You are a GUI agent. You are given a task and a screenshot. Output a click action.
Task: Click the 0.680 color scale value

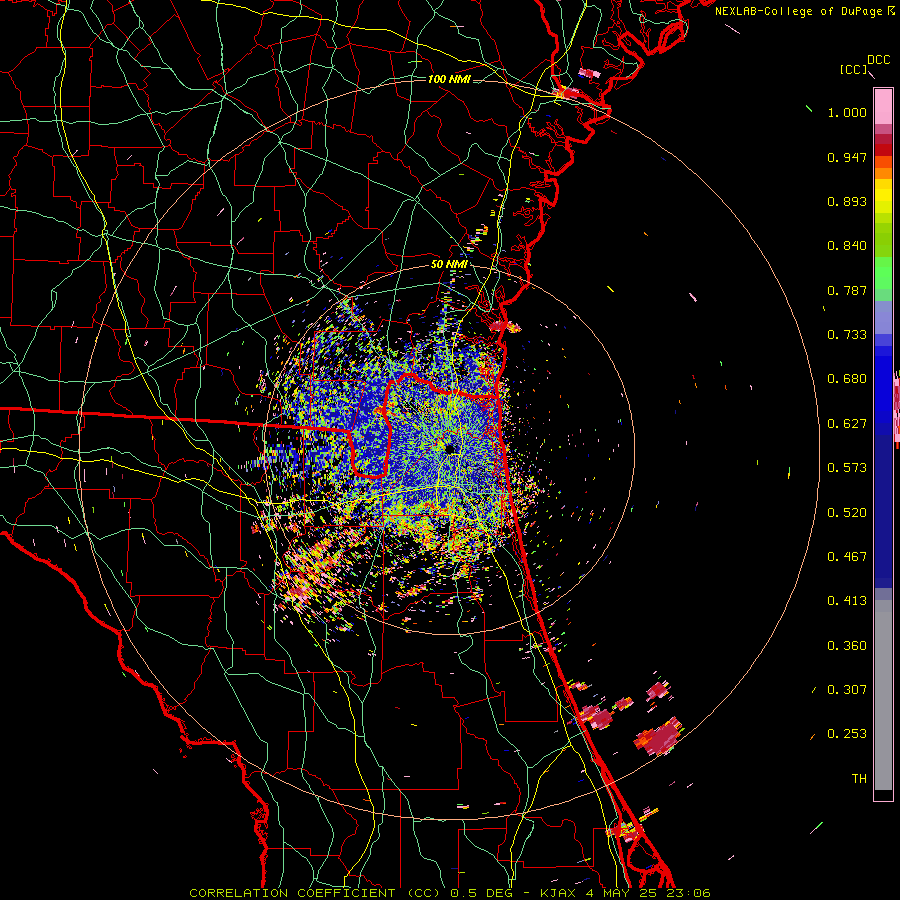(847, 379)
